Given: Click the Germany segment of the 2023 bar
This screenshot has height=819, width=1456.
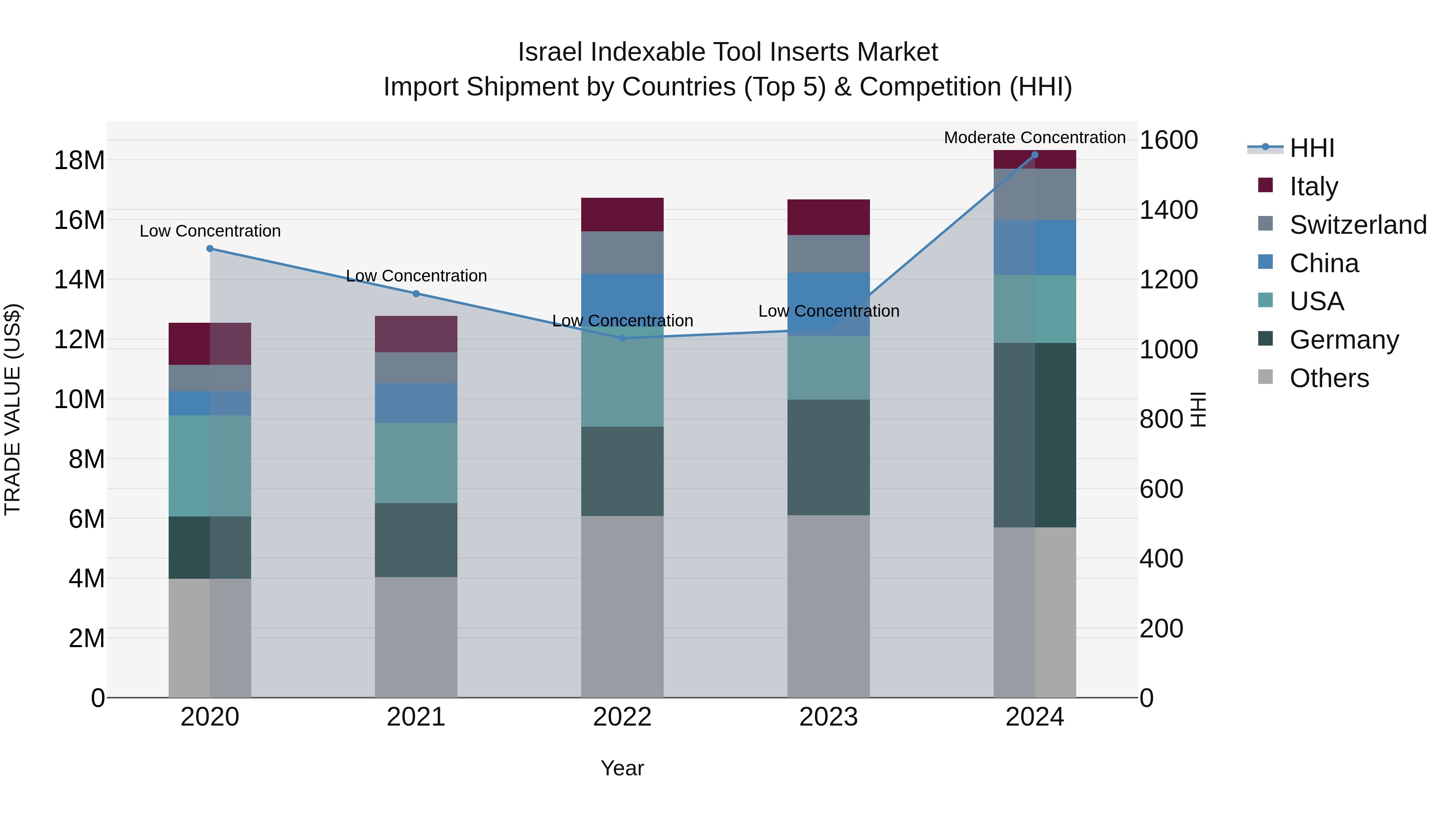Looking at the screenshot, I should [829, 457].
